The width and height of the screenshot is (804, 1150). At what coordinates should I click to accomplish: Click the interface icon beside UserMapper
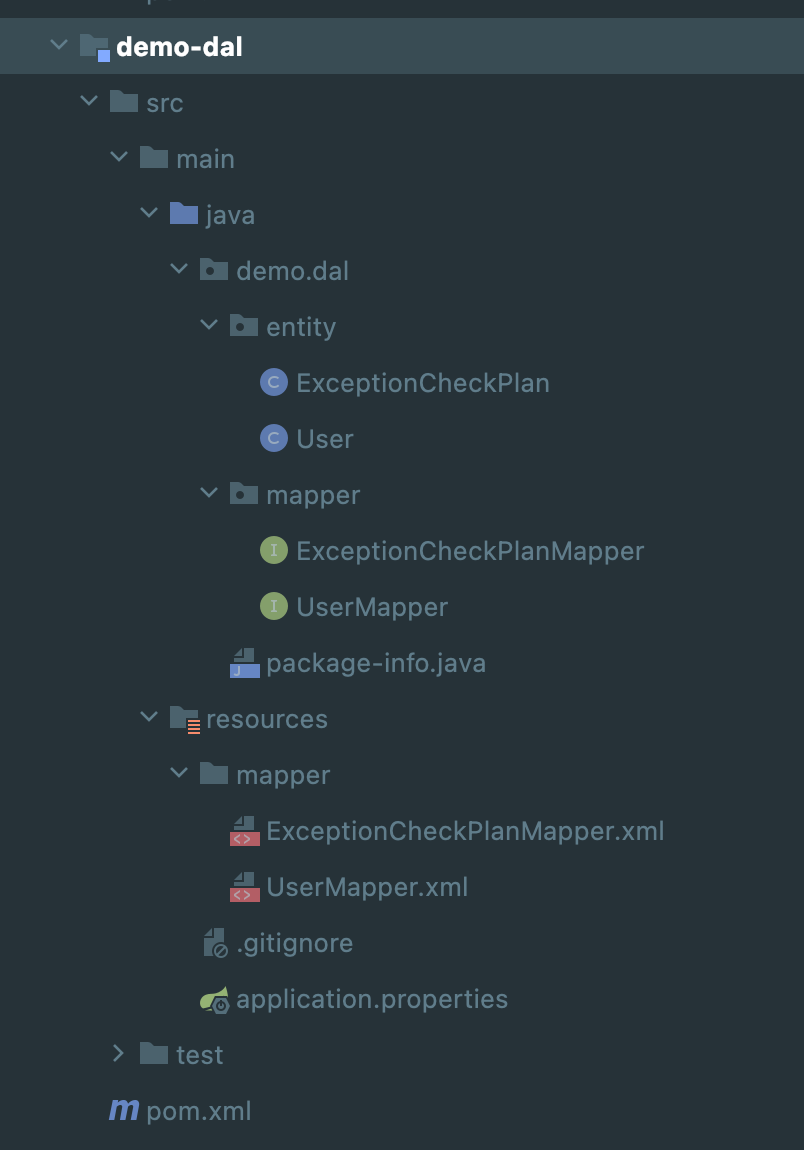point(273,606)
